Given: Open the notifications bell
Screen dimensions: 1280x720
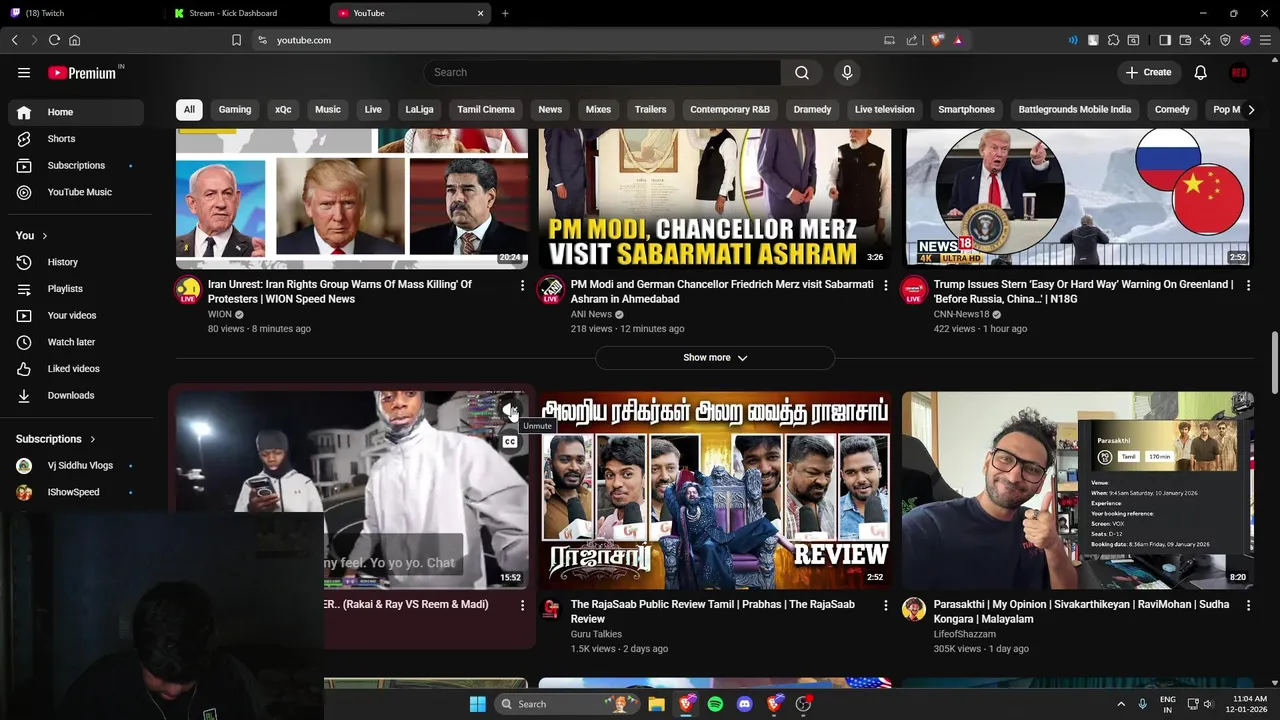Looking at the screenshot, I should (1201, 72).
